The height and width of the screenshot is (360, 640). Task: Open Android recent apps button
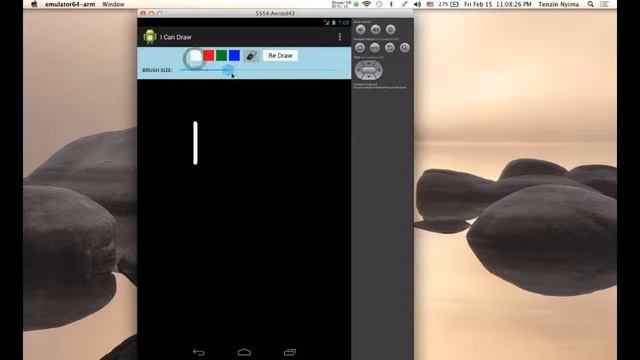(x=290, y=352)
